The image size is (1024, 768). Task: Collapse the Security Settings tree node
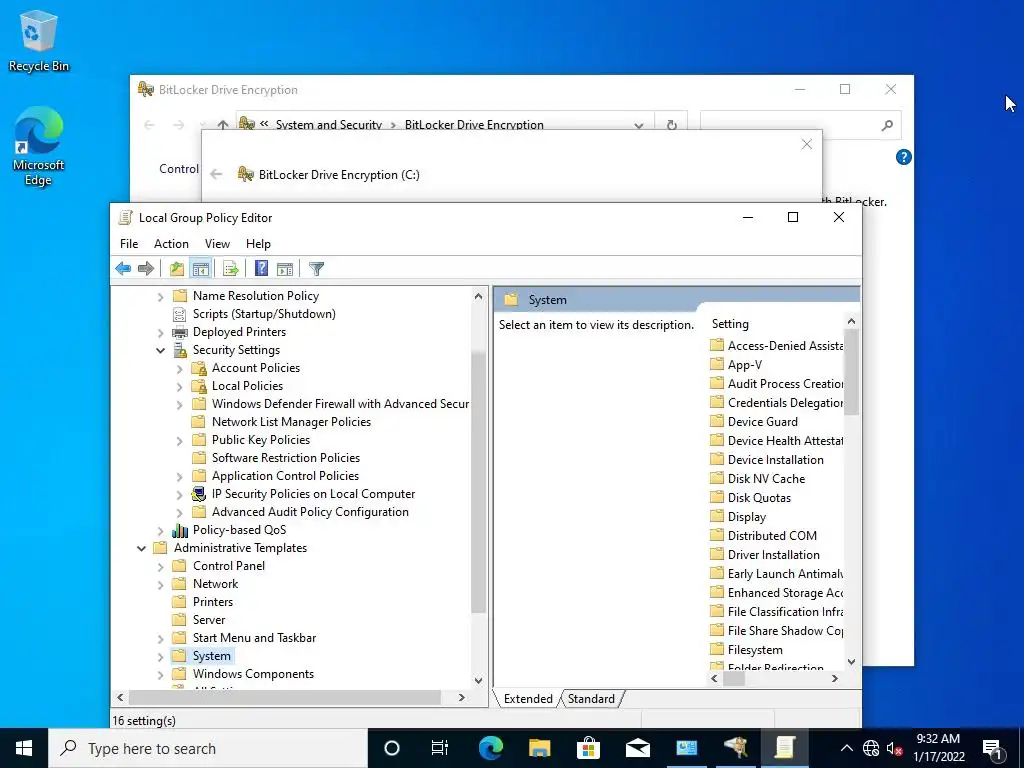[161, 351]
